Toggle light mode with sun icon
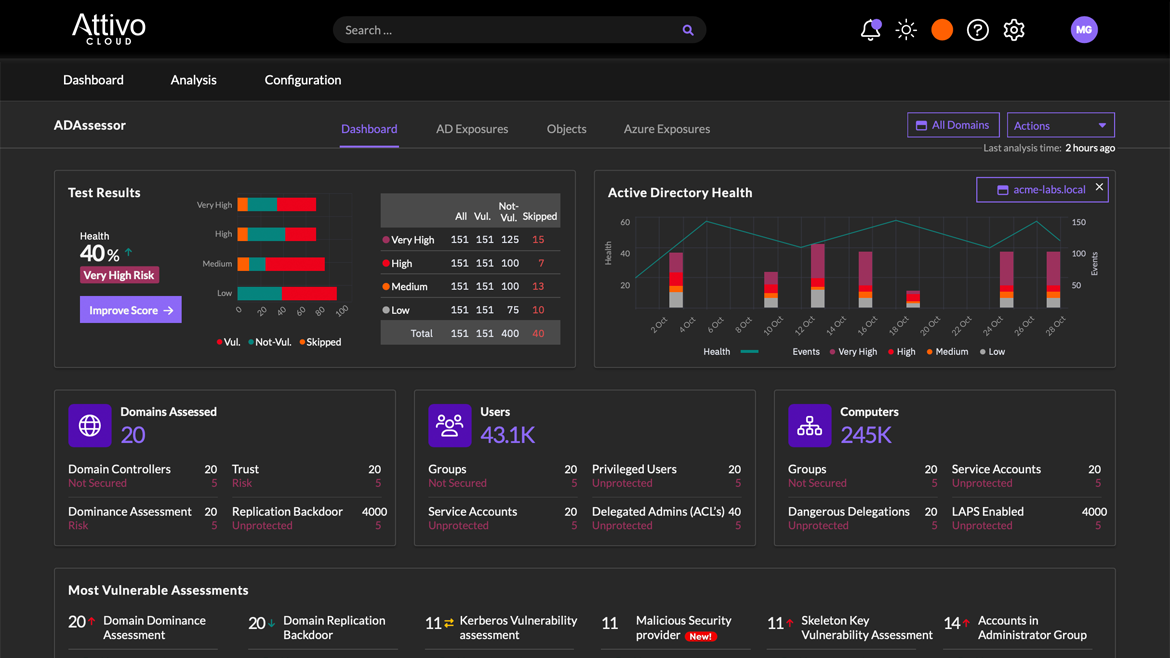Screen dimensions: 1170x658 (906, 30)
